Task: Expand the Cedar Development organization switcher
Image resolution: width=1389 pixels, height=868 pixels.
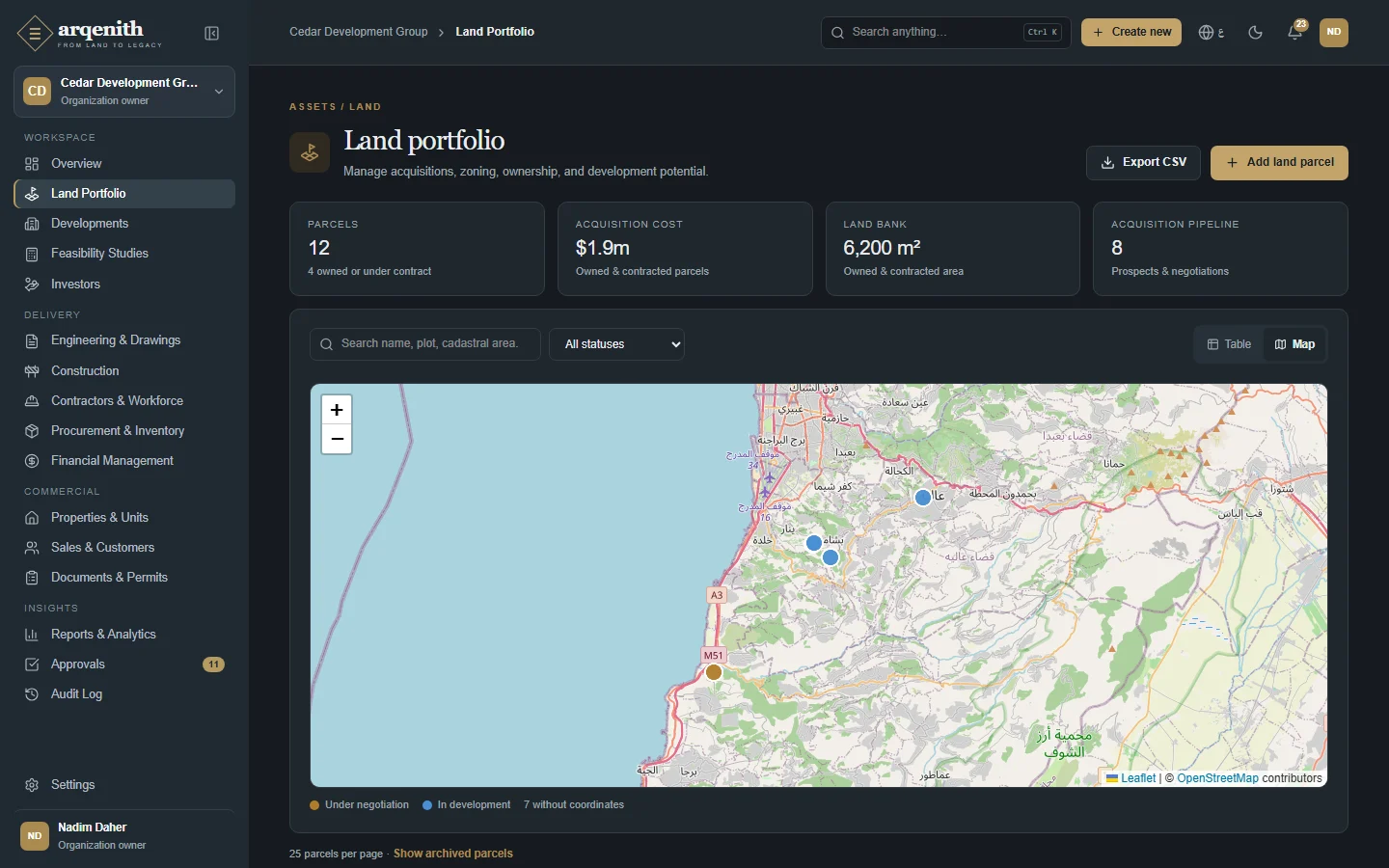Action: tap(124, 92)
